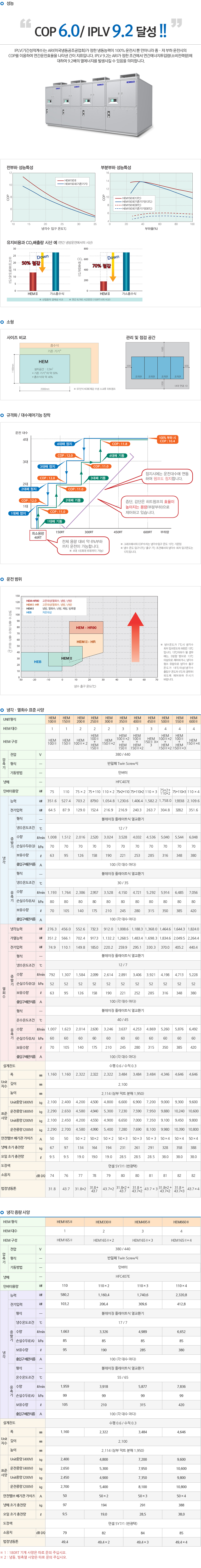Click the '100% 부하 시 COP : 10.4' red label
Image resolution: width=201 pixels, height=1568 pixels.
coord(168,439)
